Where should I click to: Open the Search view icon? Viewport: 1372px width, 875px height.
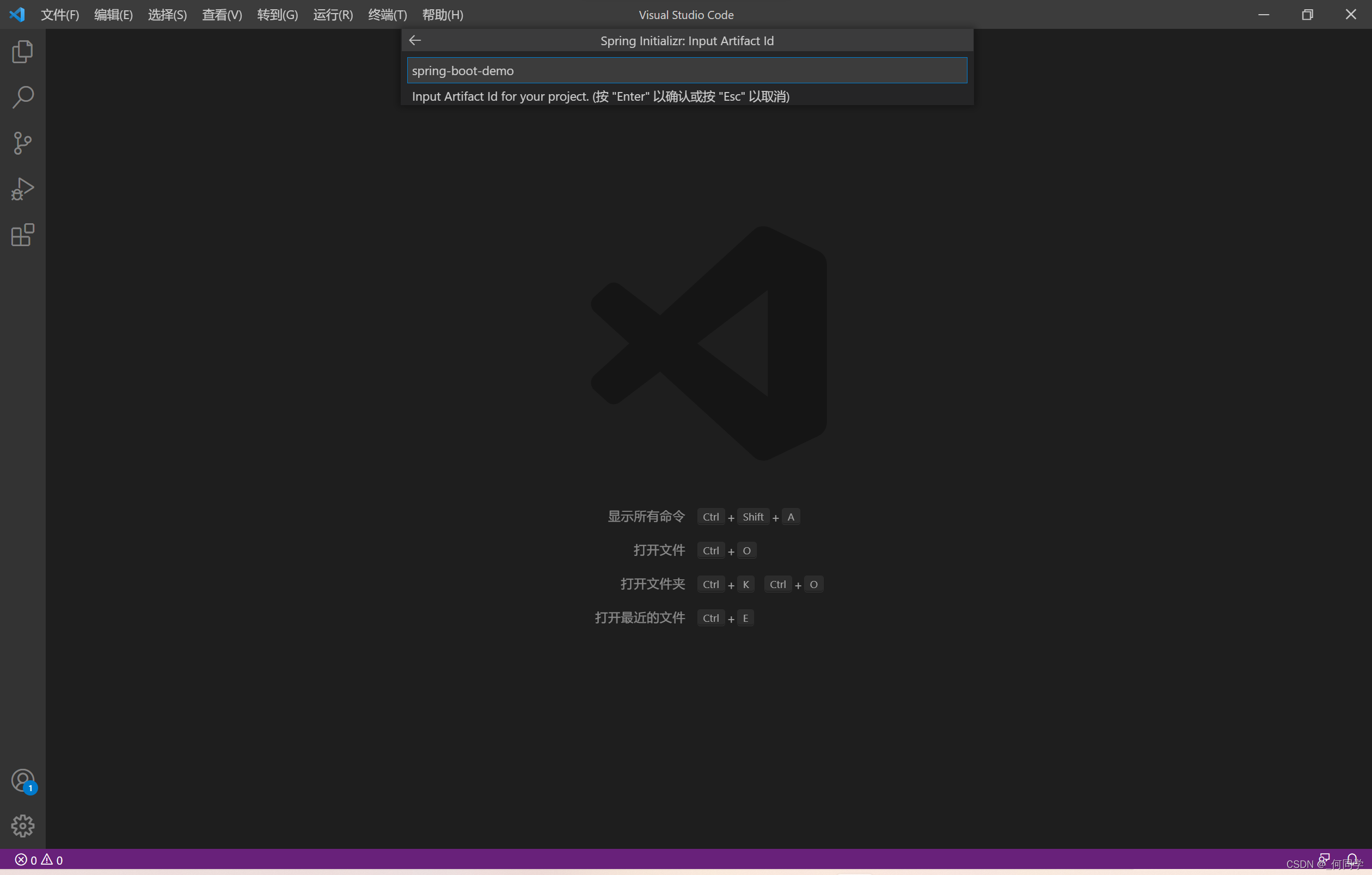23,97
